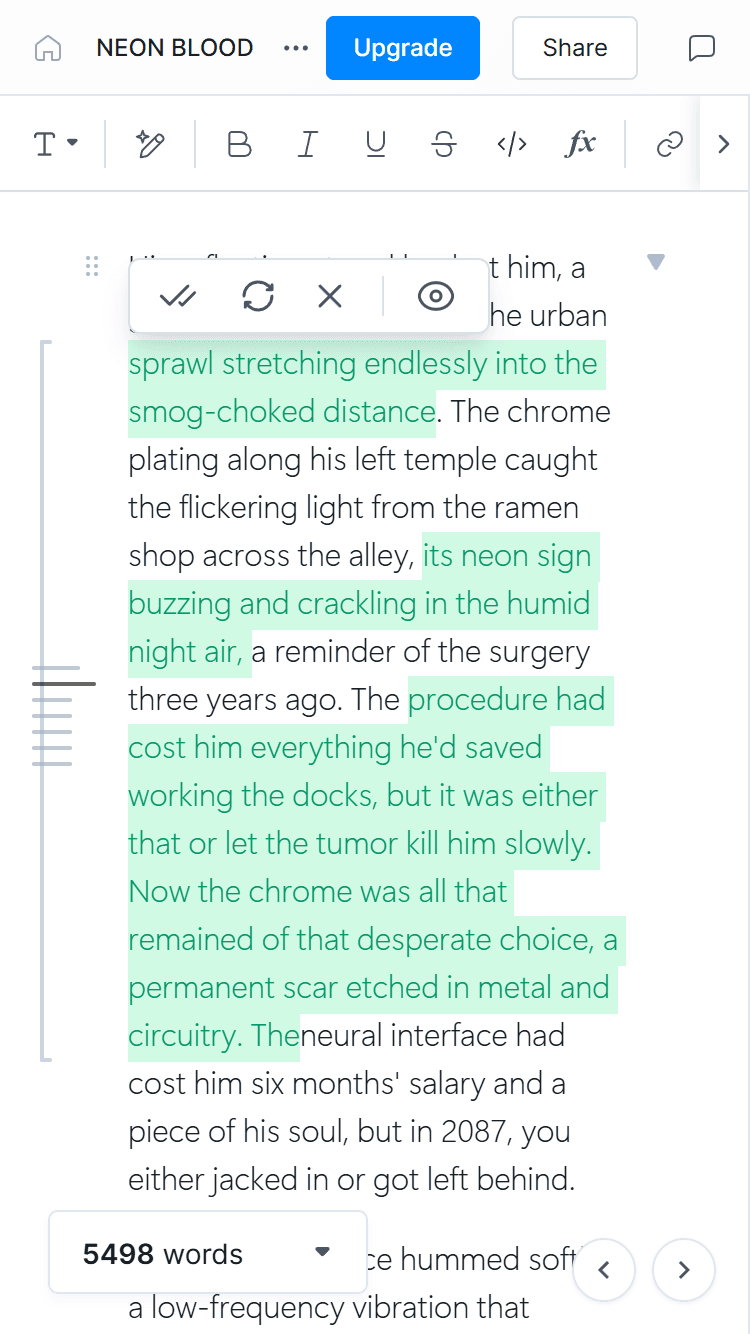The height and width of the screenshot is (1334, 750).
Task: Open the NEON BLOOD document options menu
Action: click(x=296, y=48)
